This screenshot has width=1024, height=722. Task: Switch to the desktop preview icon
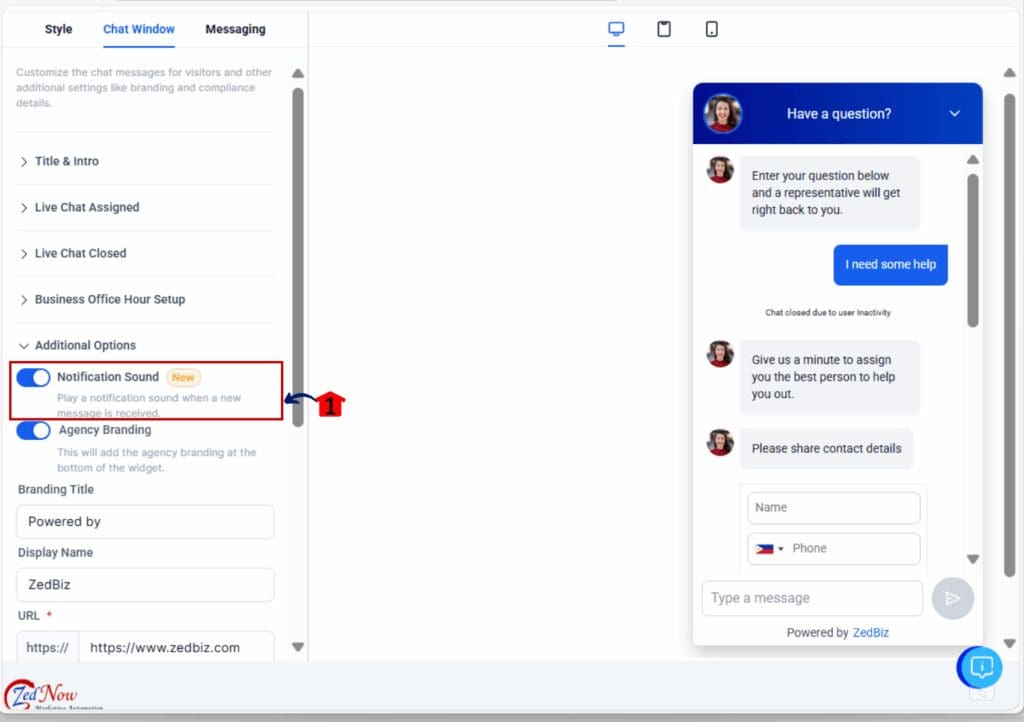pyautogui.click(x=616, y=29)
